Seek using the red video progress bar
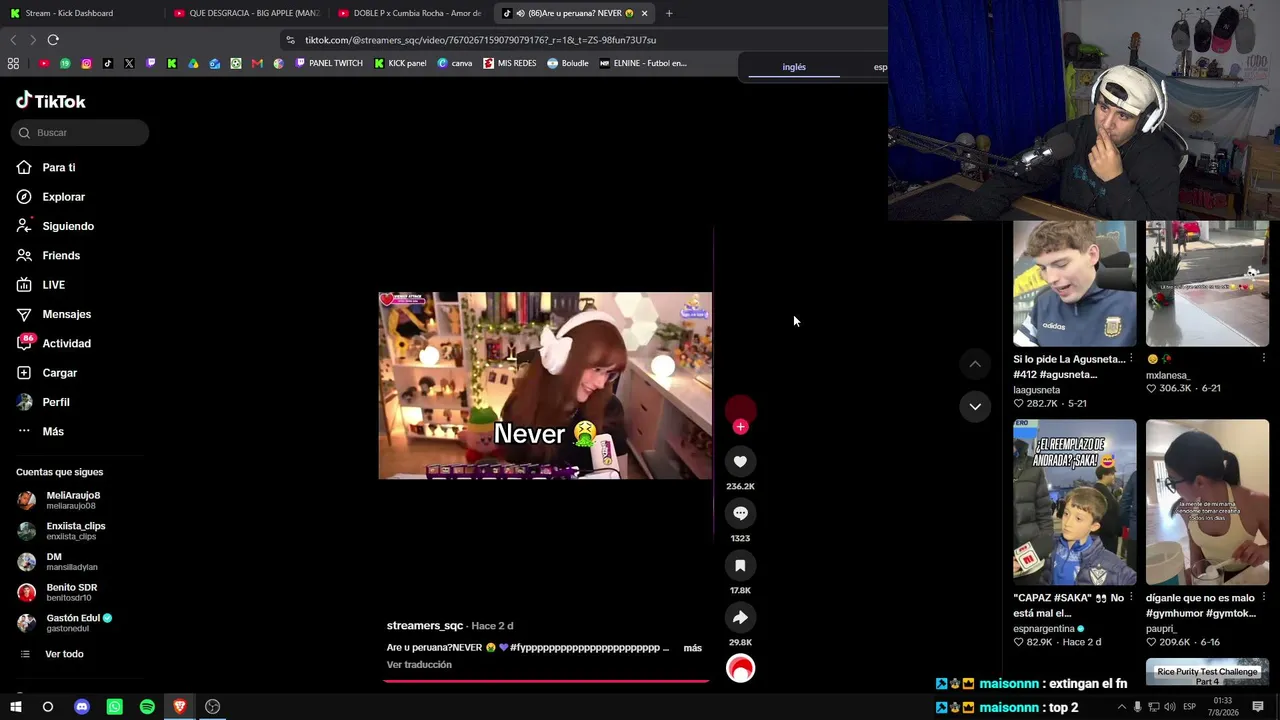 pyautogui.click(x=546, y=682)
